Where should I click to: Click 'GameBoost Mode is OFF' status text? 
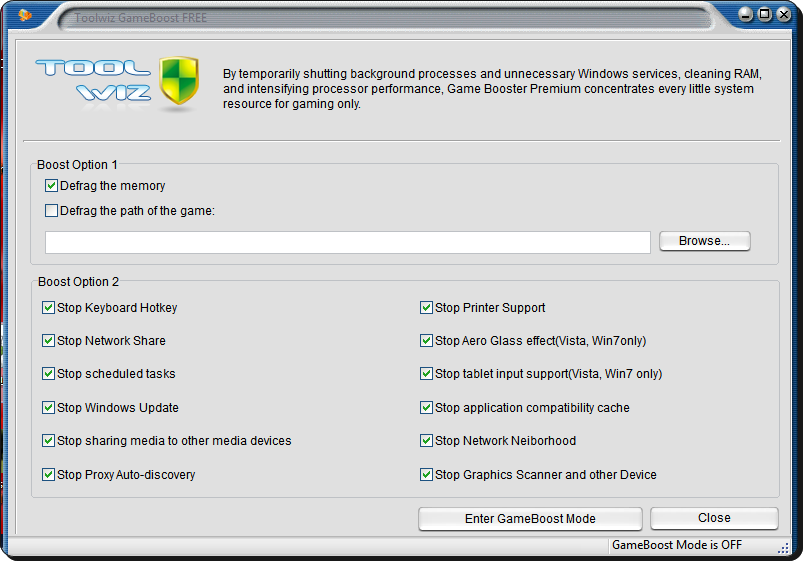click(677, 545)
